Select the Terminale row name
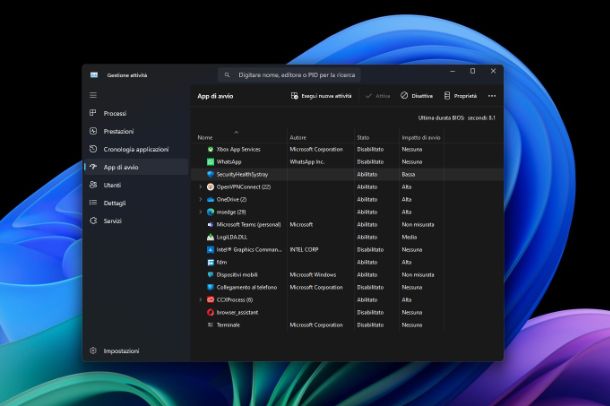The image size is (610, 406). coord(228,325)
